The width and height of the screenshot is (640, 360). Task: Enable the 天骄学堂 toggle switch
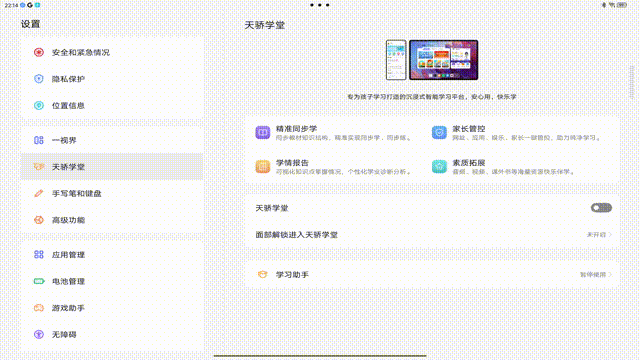click(601, 208)
